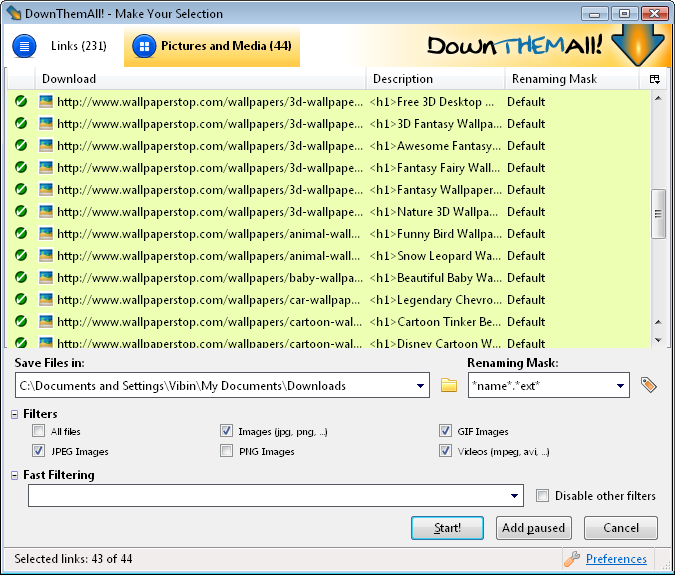Click the Cancel button
The image size is (675, 575).
tap(621, 528)
